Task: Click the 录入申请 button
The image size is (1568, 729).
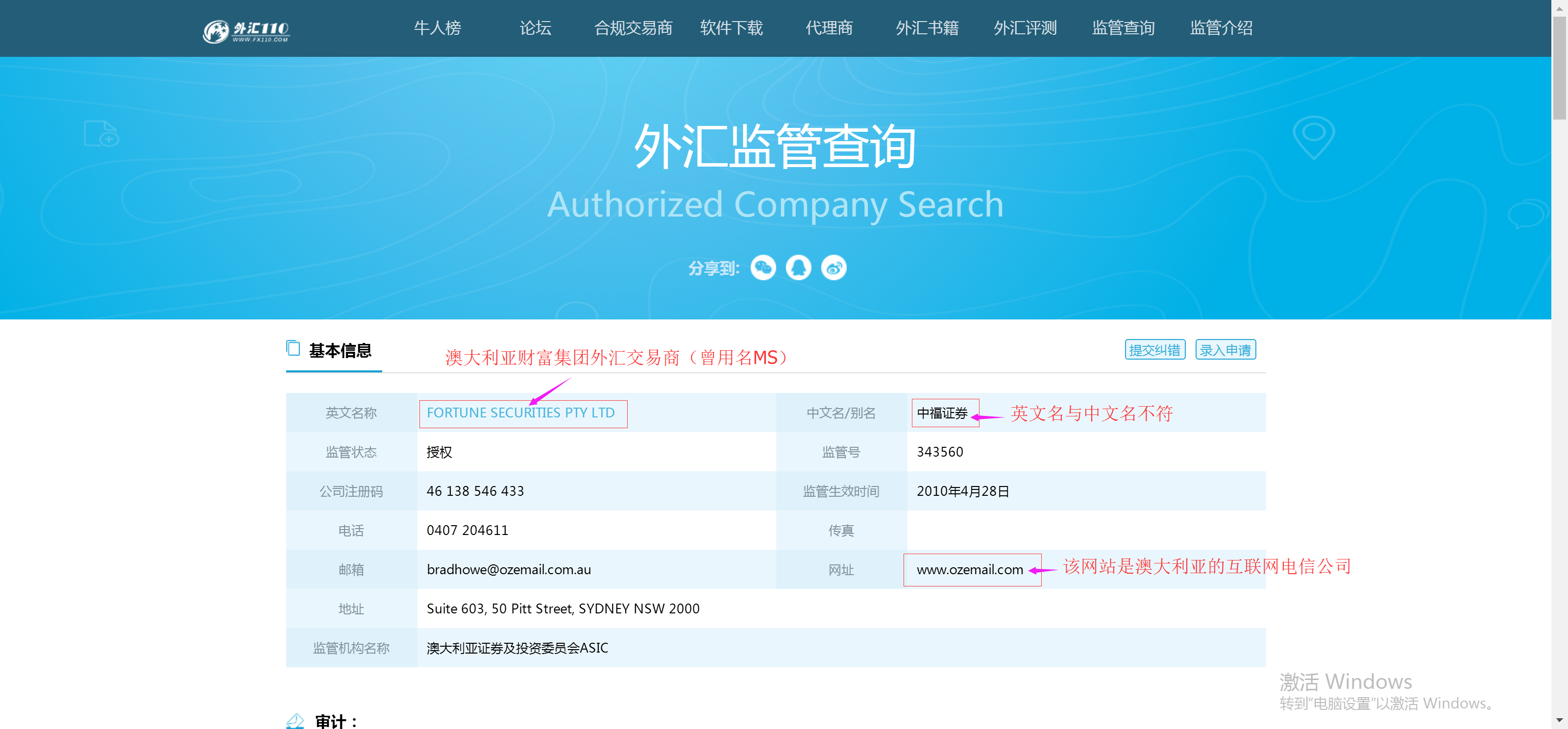Action: (1225, 350)
